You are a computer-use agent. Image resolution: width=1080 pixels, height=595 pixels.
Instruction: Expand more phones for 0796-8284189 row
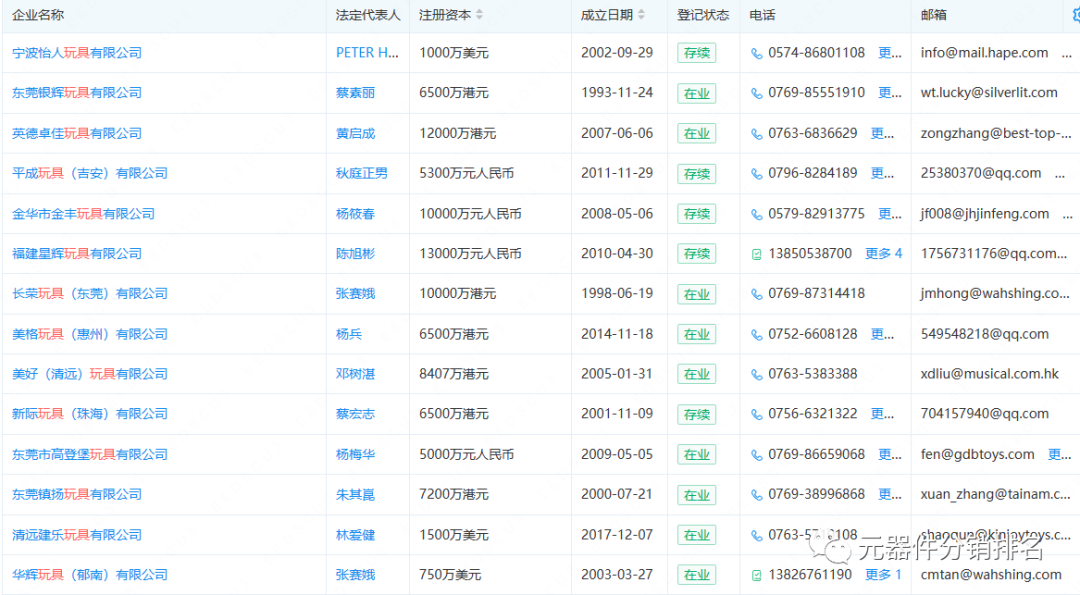point(882,173)
